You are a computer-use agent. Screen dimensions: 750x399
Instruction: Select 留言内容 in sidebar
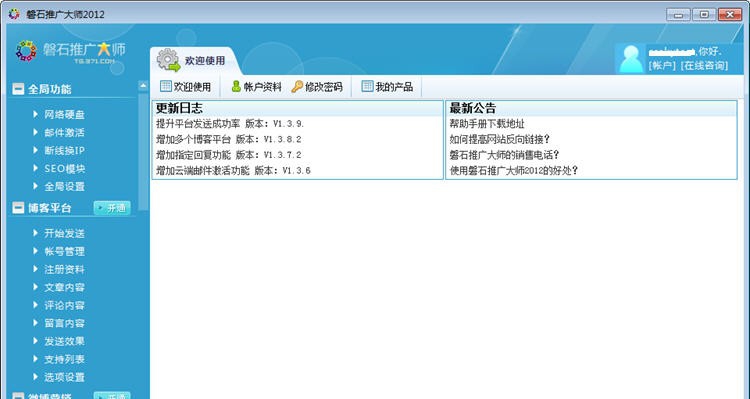click(65, 323)
